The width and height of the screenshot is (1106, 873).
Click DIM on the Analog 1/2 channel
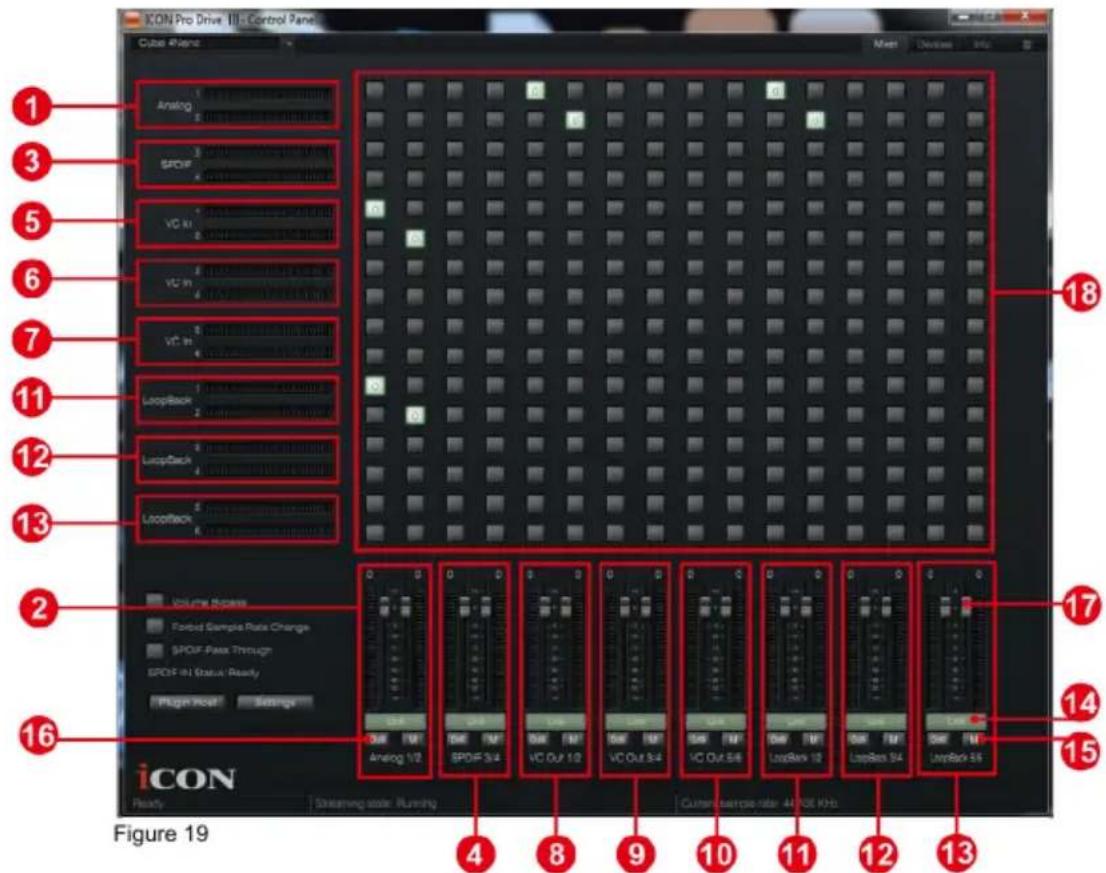pyautogui.click(x=378, y=739)
